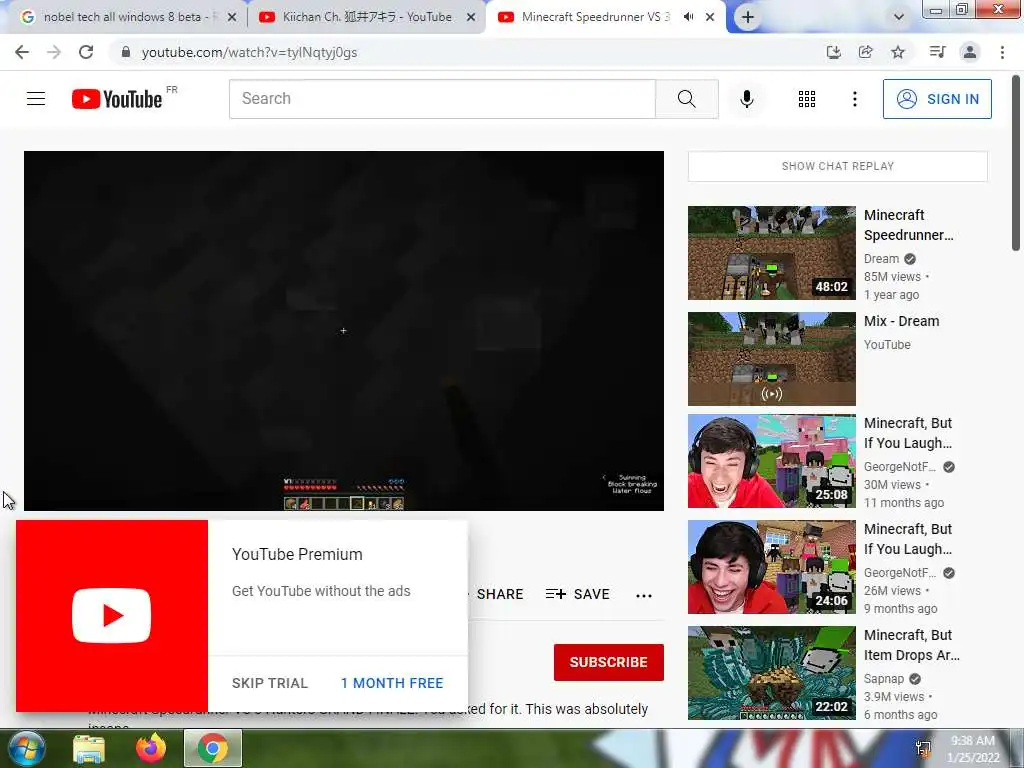
Task: Open File Explorer from the taskbar
Action: pyautogui.click(x=89, y=749)
